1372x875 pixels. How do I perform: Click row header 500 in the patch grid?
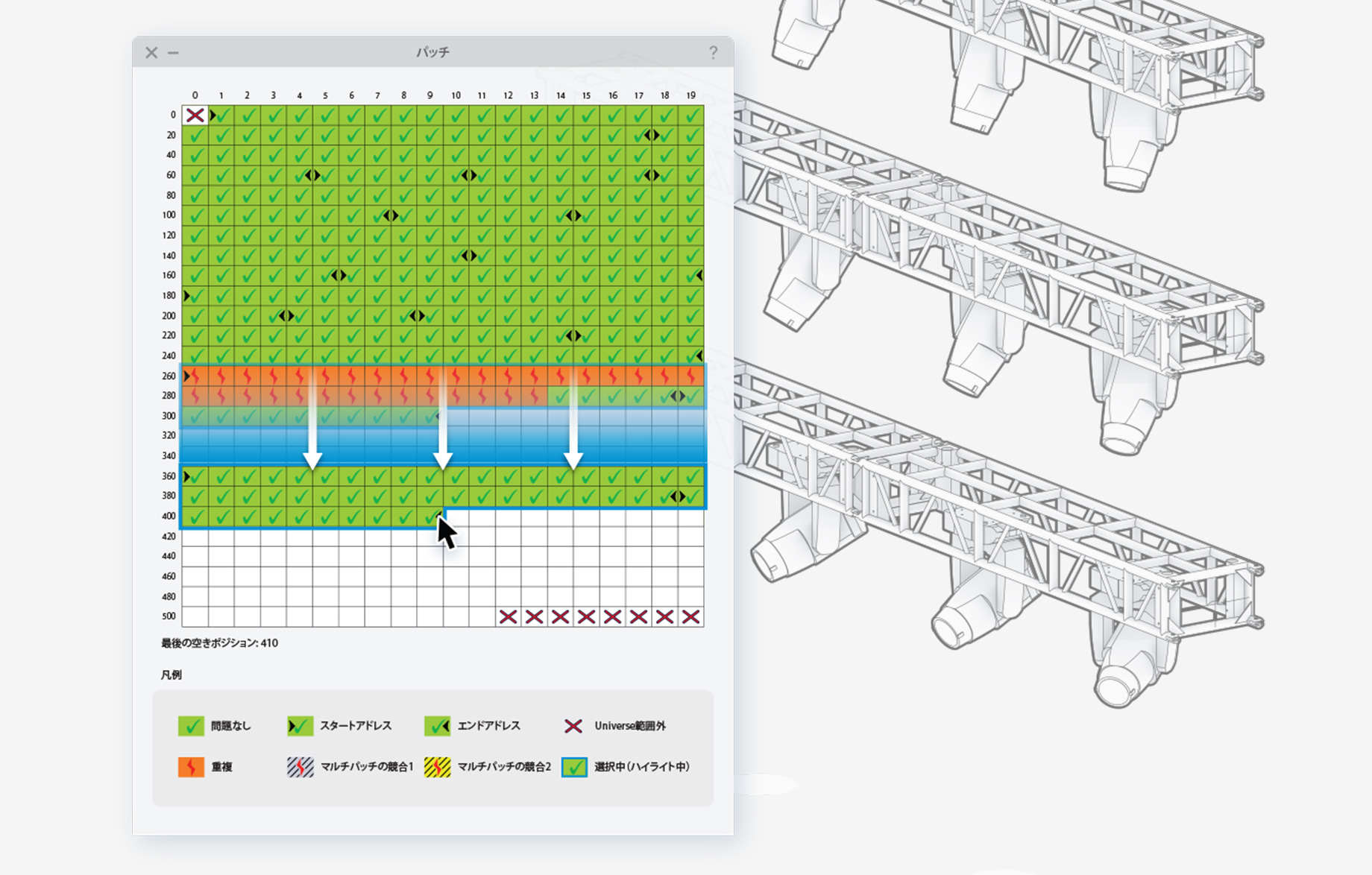169,616
